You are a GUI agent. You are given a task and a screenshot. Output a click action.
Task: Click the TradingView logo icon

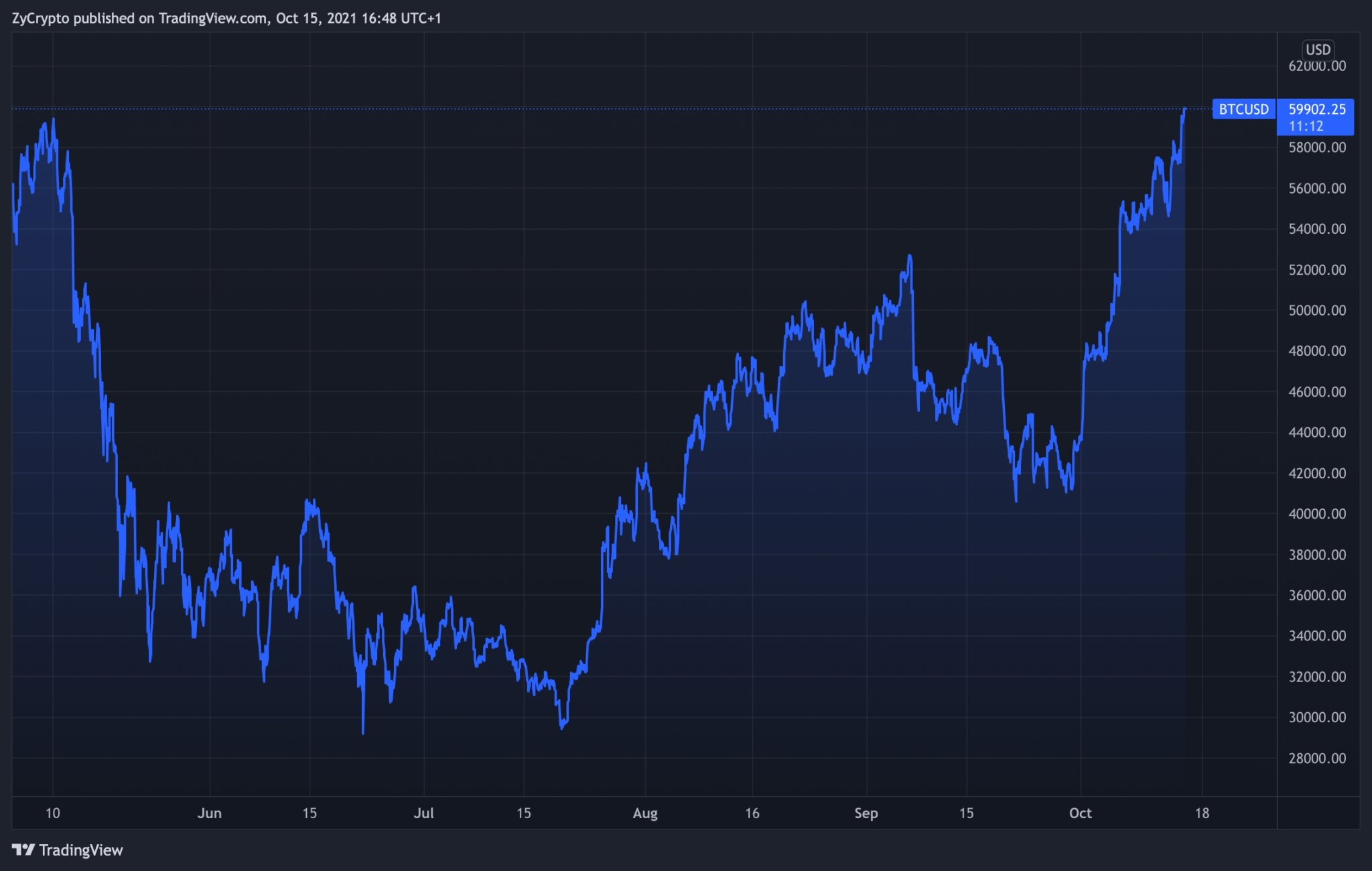click(x=23, y=850)
